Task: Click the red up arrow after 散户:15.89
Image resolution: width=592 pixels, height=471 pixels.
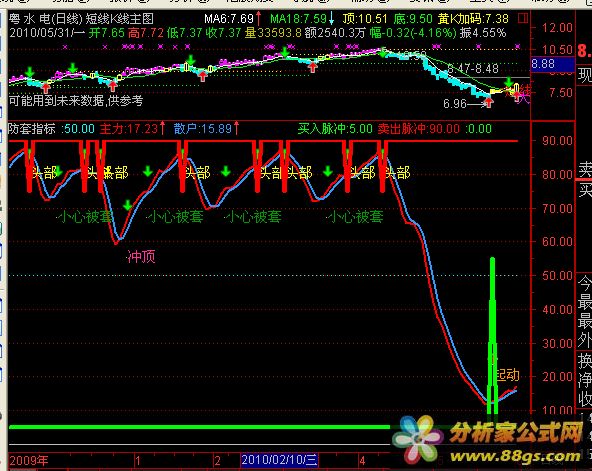Action: pos(236,128)
